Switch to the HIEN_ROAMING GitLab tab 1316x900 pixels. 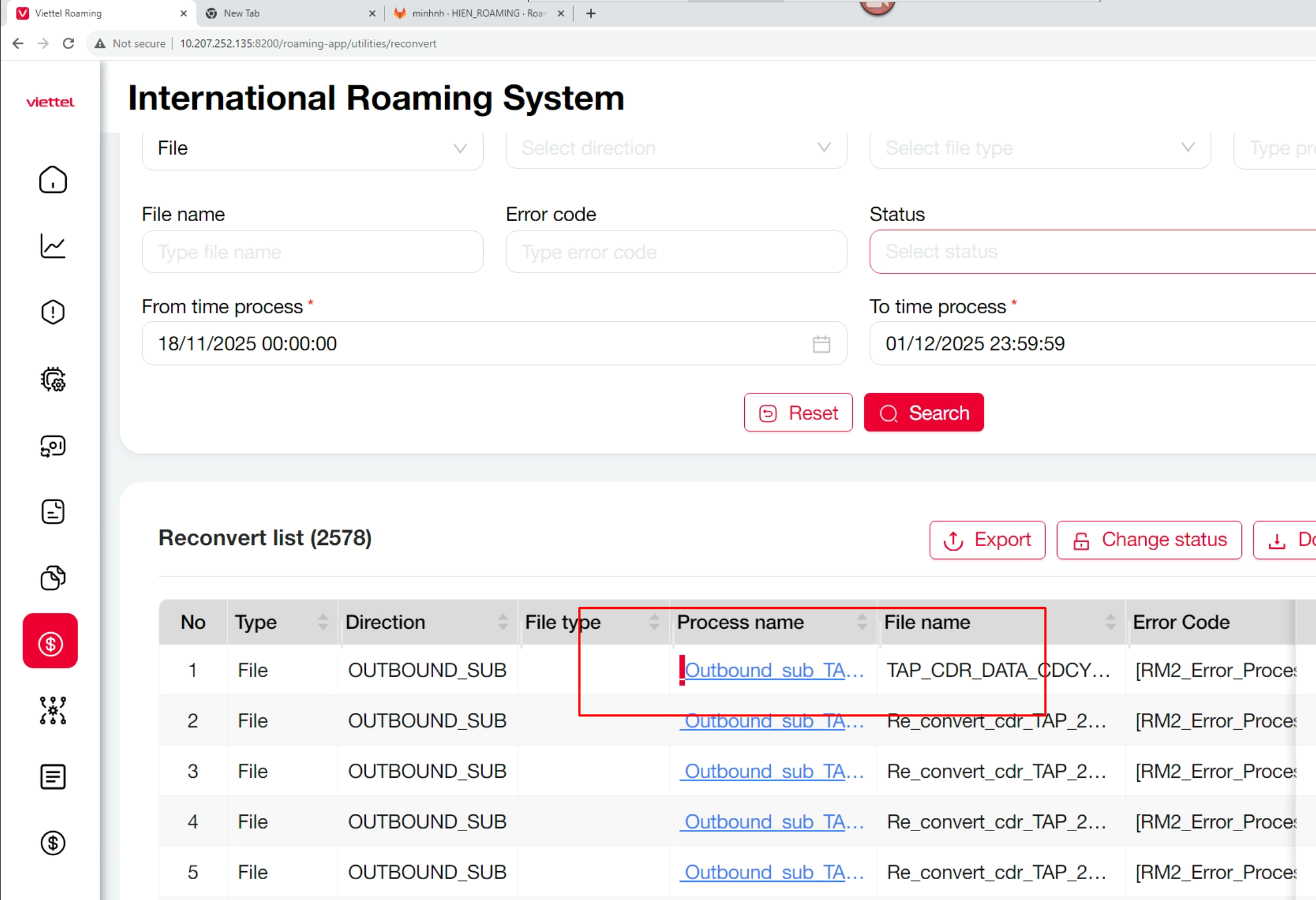tap(478, 13)
